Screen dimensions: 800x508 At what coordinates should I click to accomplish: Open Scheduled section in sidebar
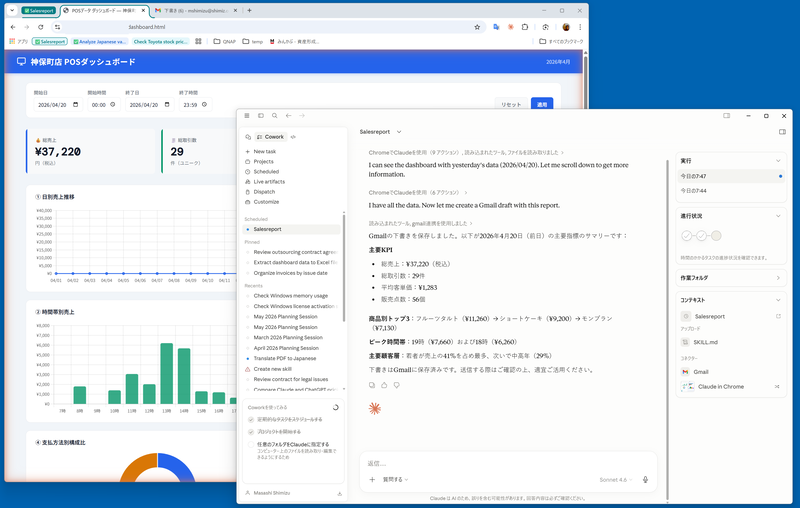click(266, 171)
